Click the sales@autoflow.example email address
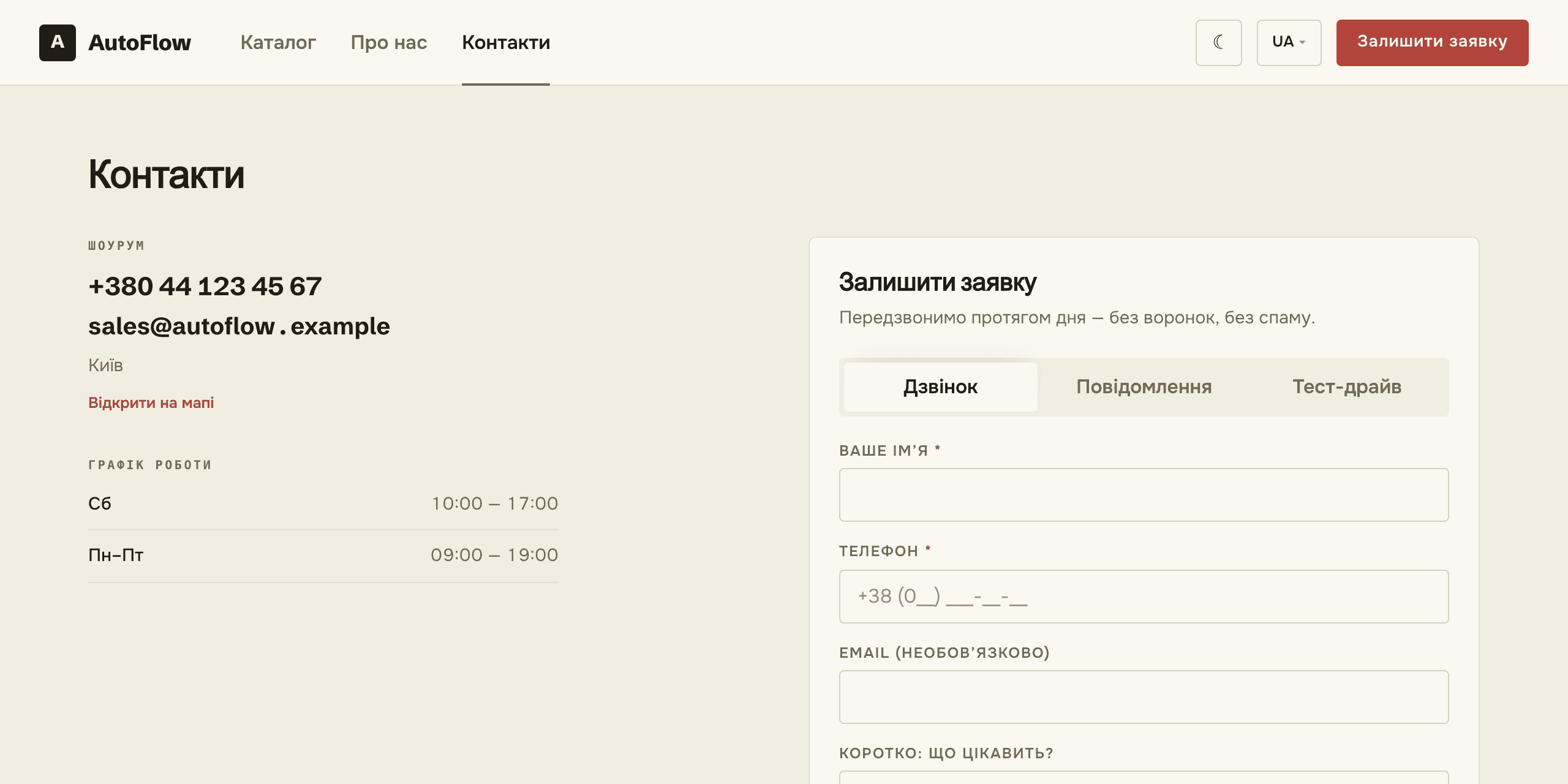 tap(239, 326)
